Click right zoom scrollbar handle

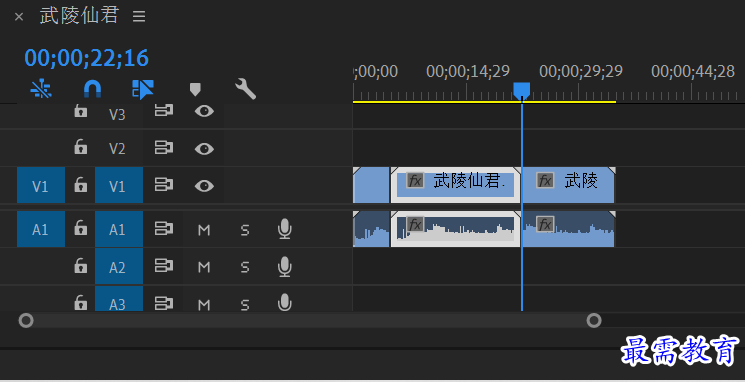coord(594,321)
